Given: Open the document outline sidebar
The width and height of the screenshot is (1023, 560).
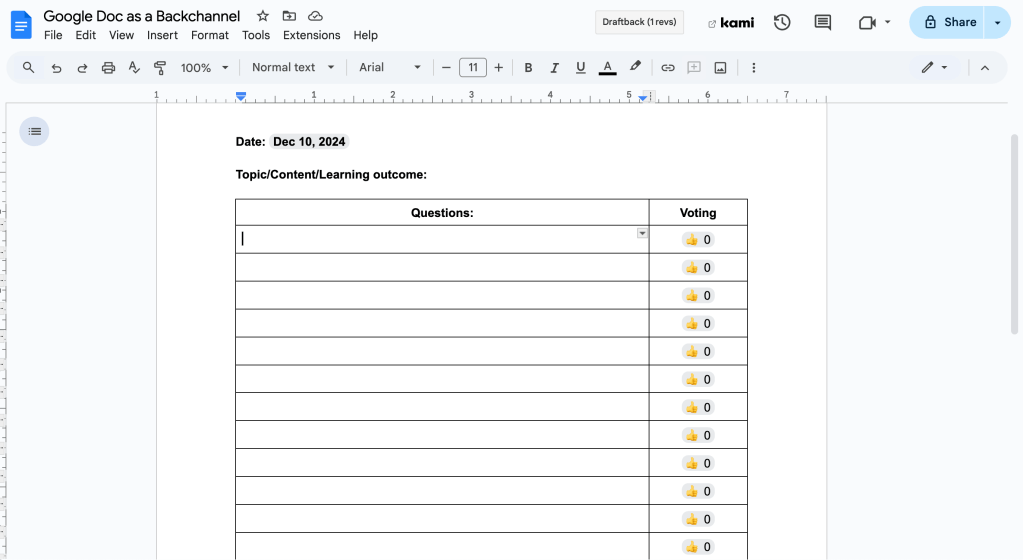Looking at the screenshot, I should pyautogui.click(x=35, y=131).
